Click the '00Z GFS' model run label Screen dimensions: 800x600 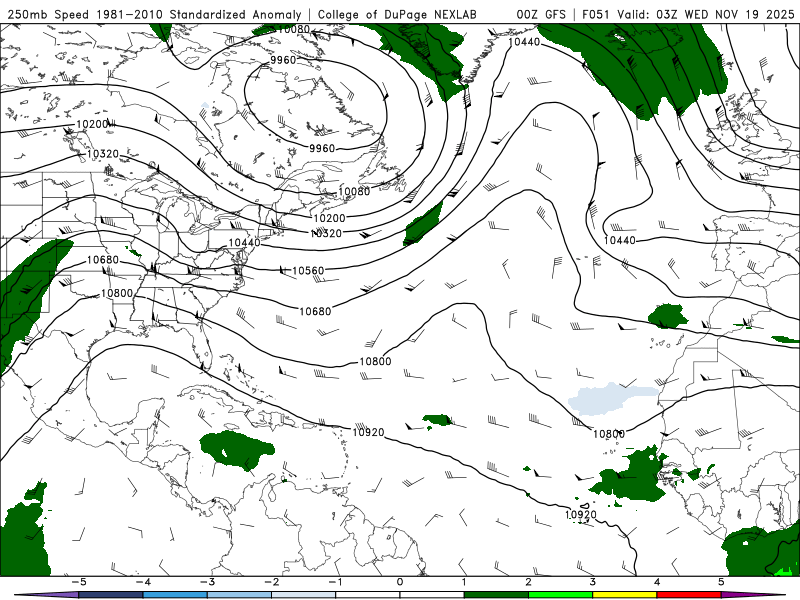coord(541,14)
